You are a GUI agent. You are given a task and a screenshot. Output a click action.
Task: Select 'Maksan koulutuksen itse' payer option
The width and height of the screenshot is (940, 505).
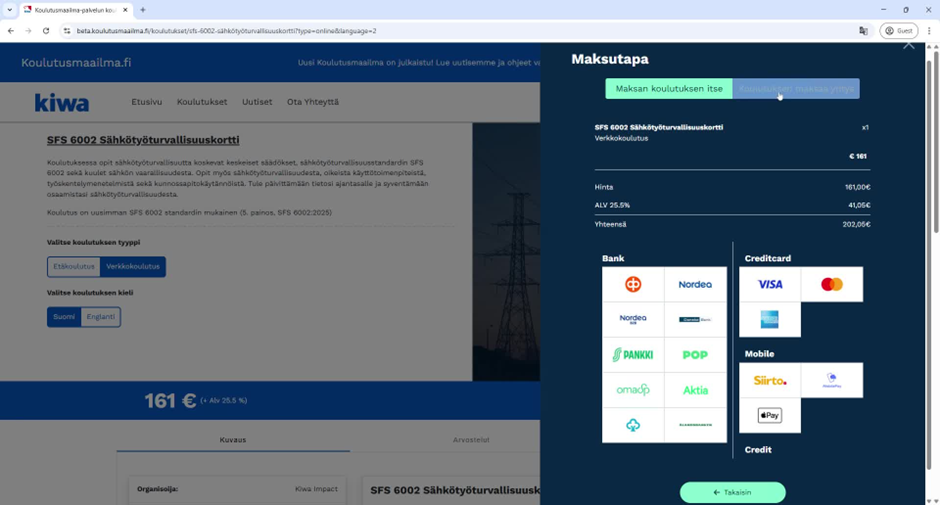(x=669, y=89)
